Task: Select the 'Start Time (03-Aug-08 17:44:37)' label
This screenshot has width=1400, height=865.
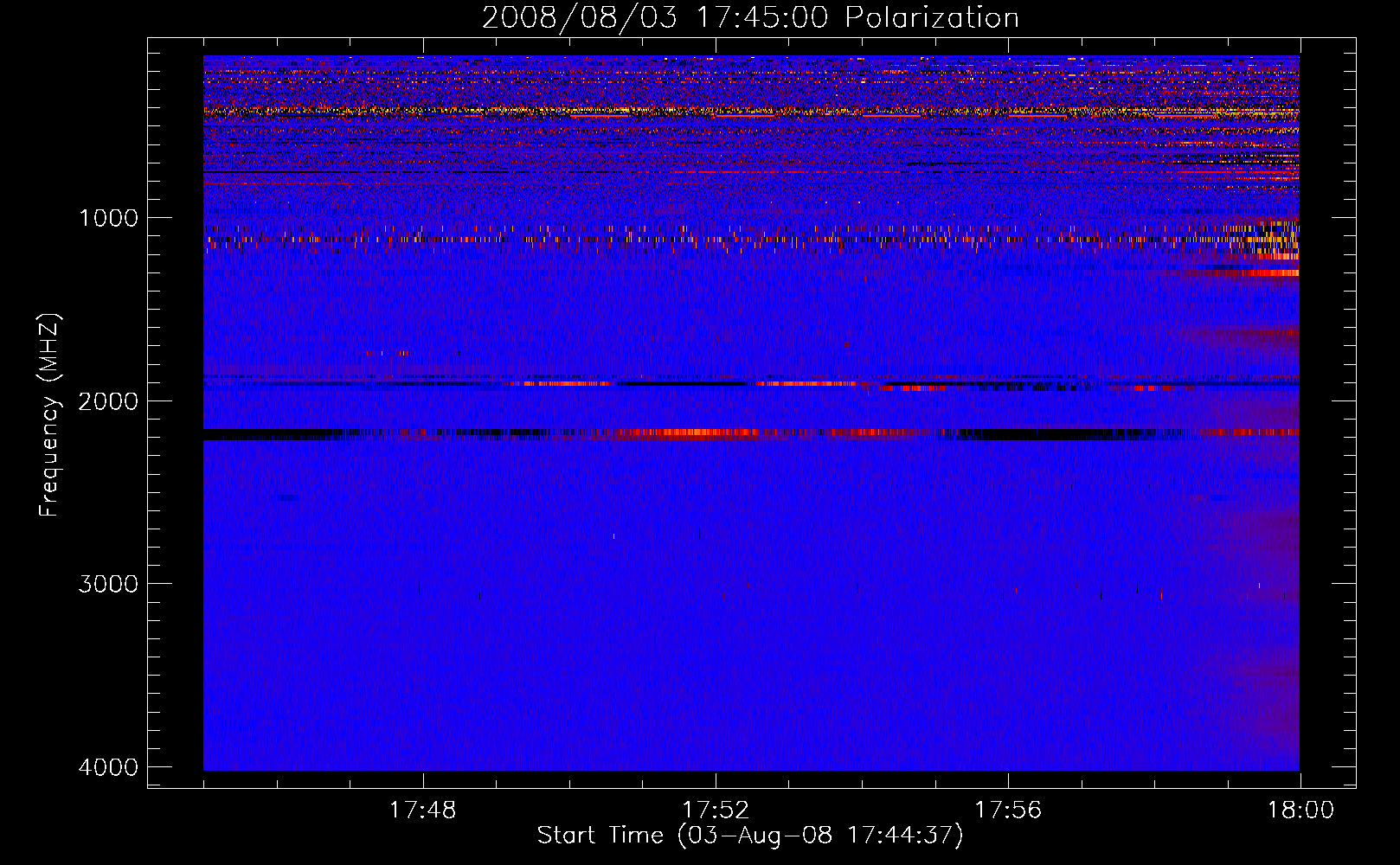Action: (x=750, y=836)
